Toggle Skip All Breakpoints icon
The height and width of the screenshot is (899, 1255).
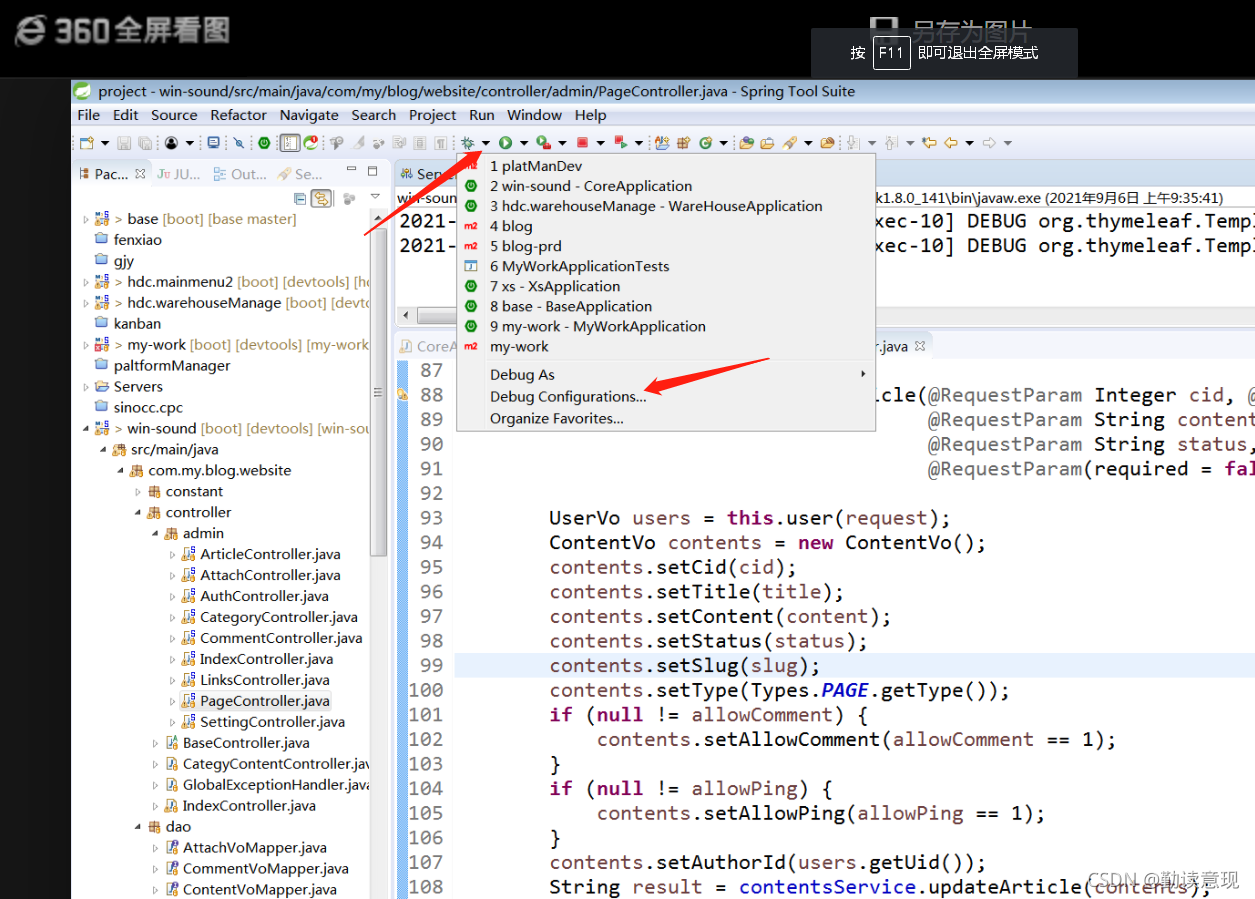[x=238, y=143]
